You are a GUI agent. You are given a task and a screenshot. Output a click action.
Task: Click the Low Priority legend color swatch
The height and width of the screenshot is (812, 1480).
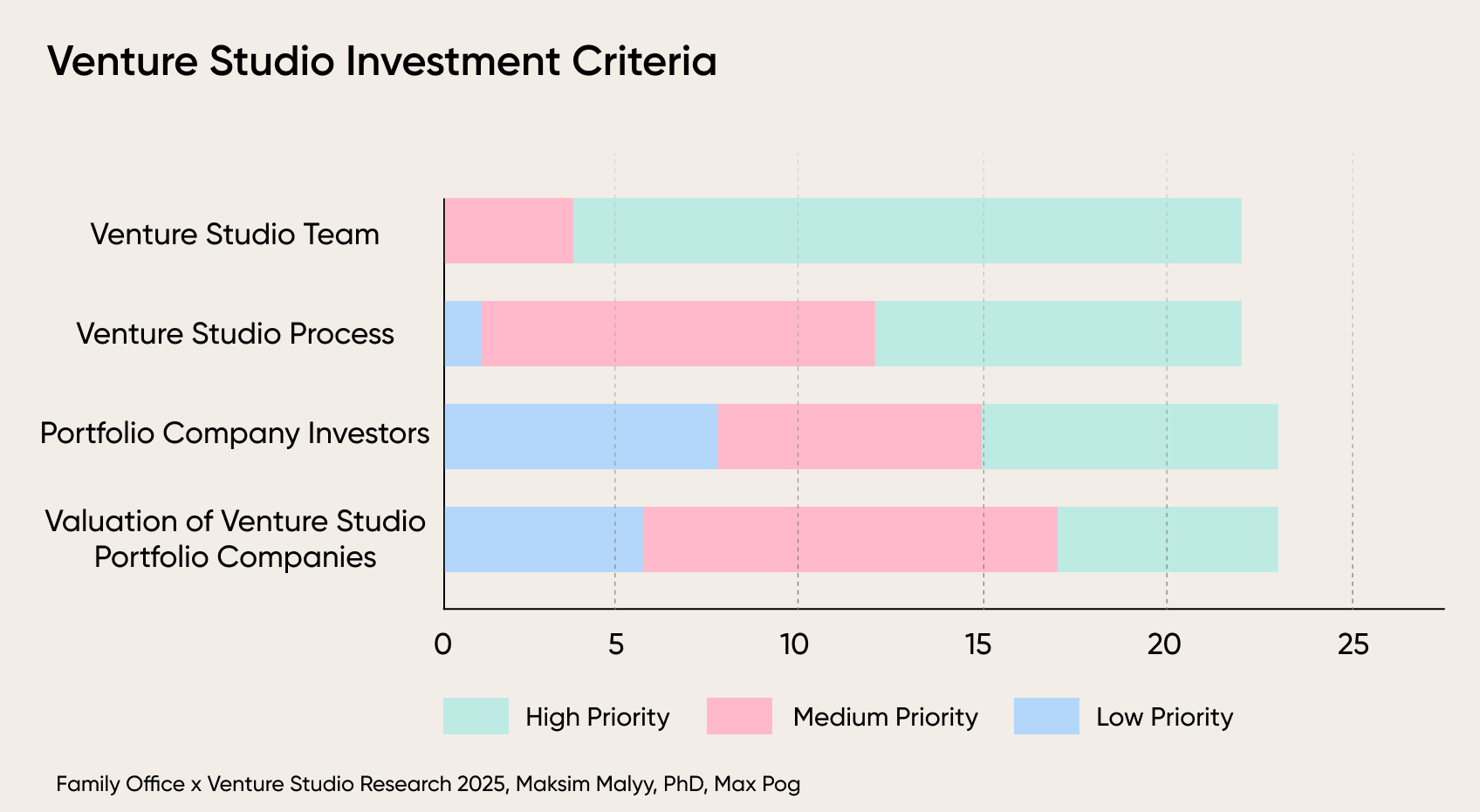pyautogui.click(x=1046, y=716)
